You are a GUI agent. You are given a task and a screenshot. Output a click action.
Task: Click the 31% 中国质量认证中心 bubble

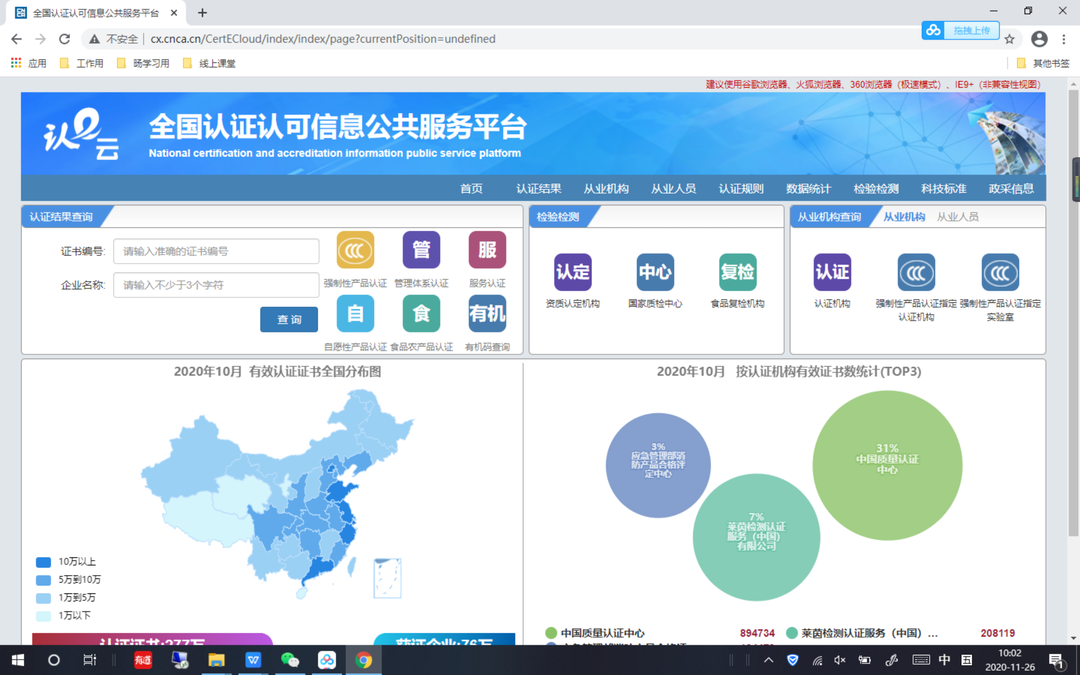coord(887,465)
